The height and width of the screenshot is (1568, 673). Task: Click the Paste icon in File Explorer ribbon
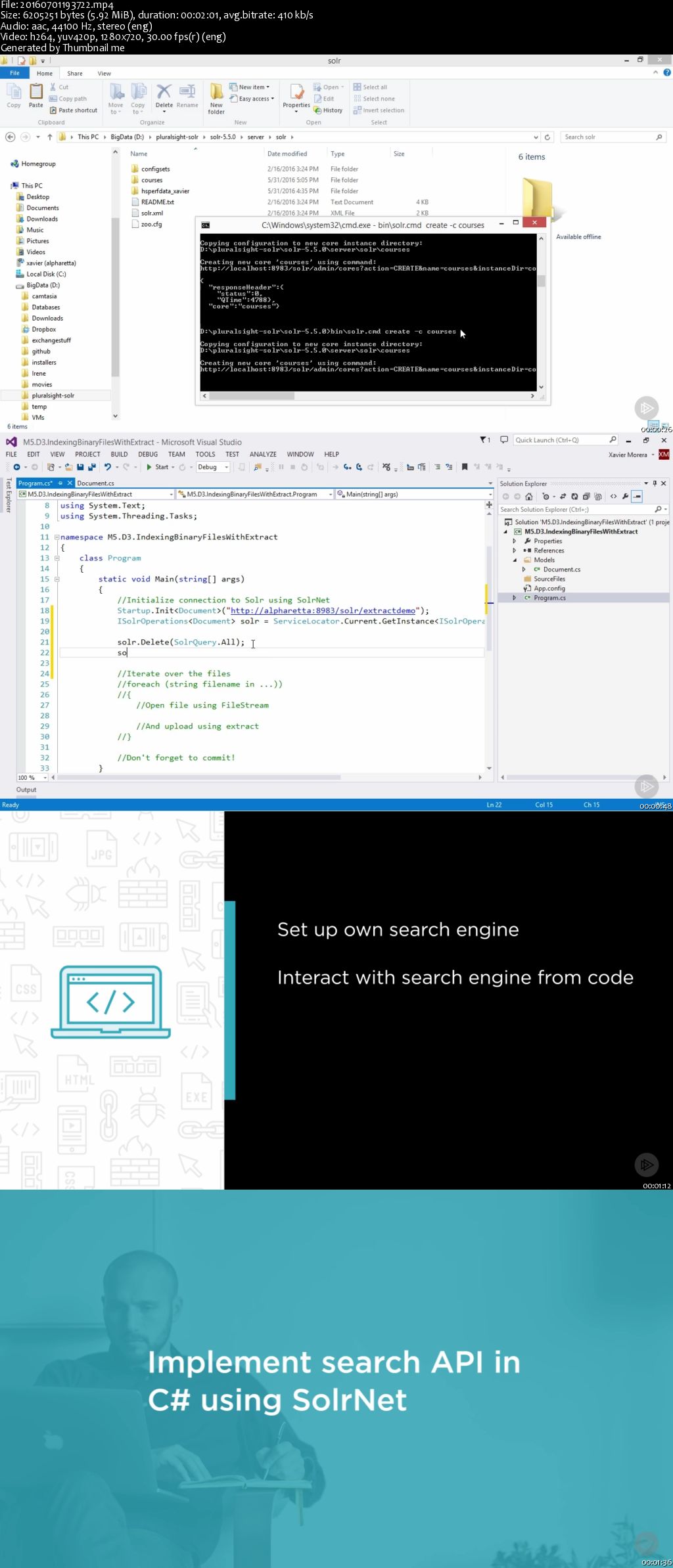[x=36, y=91]
